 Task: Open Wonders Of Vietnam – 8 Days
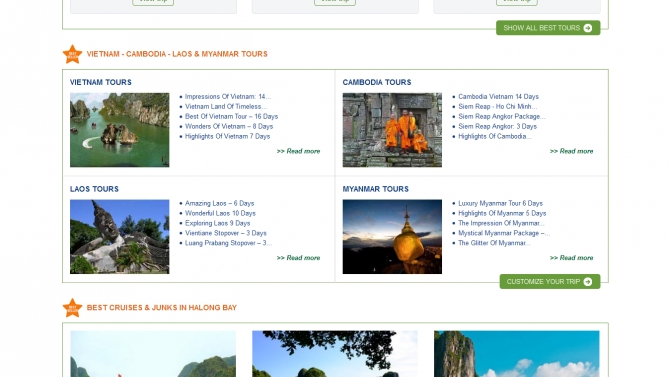point(229,127)
